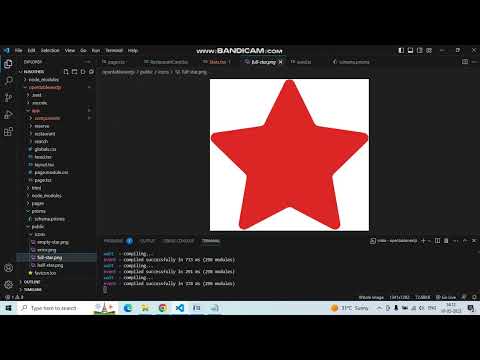Open empty-star.png in file tree
This screenshot has width=480, height=360.
(x=53, y=242)
